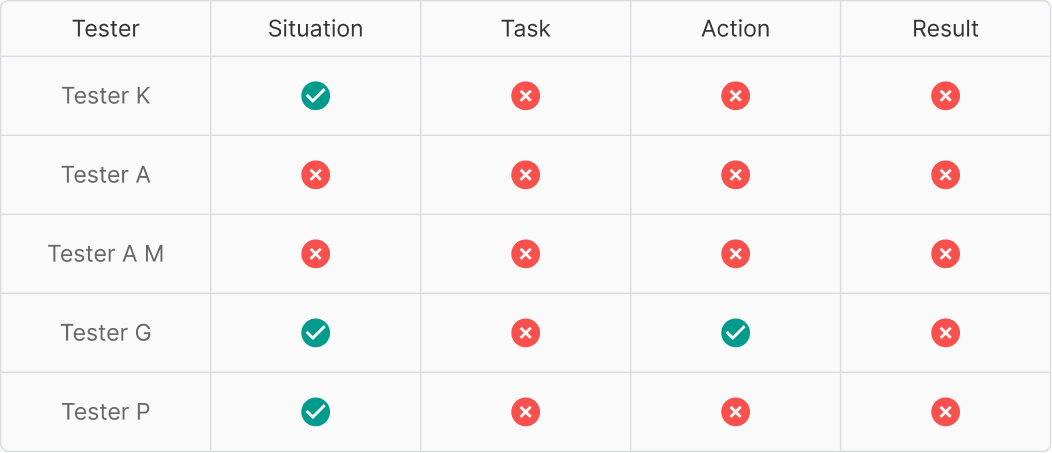Click Tester K's green Situation checkmark
This screenshot has width=1052, height=453.
pos(315,96)
